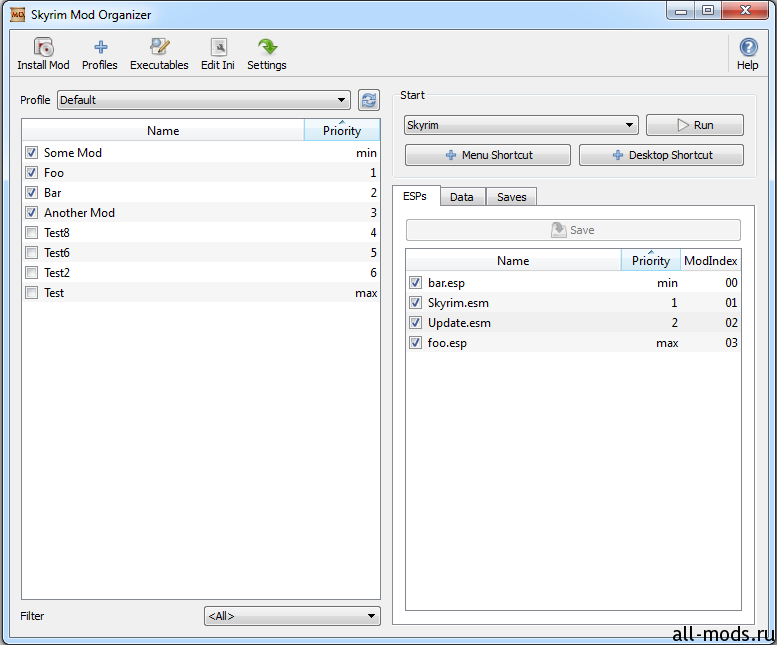Enable the Test8 mod checkbox
Image resolution: width=777 pixels, height=645 pixels.
[x=31, y=232]
